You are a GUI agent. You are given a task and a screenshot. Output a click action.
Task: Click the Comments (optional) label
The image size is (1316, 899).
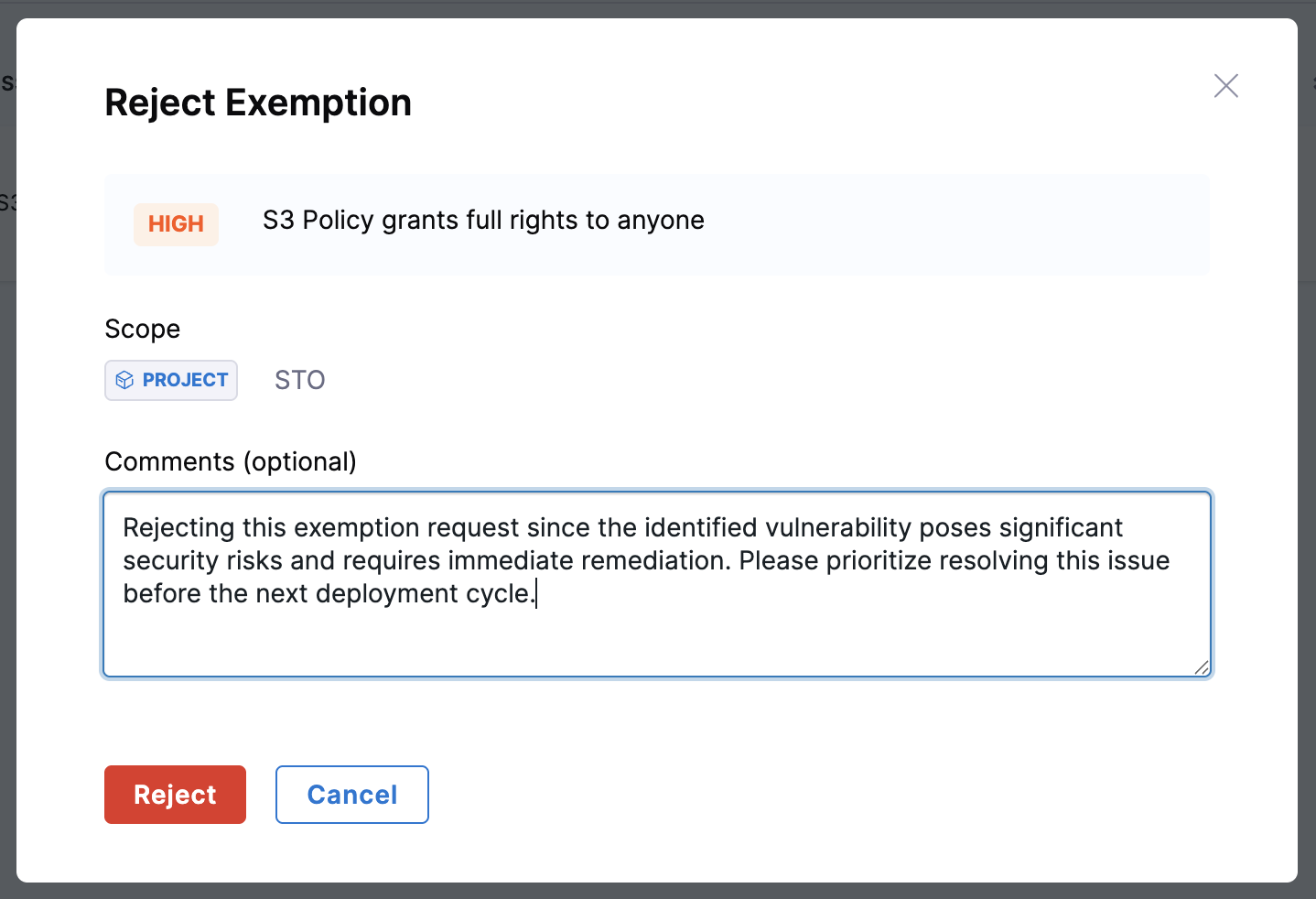231,461
